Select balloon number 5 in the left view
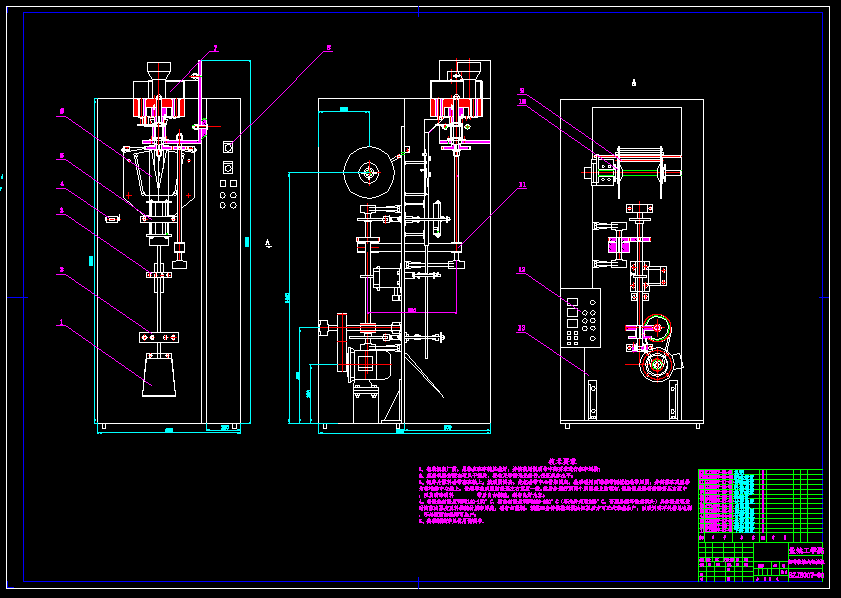Screen dimensions: 841x598 pyautogui.click(x=62, y=156)
